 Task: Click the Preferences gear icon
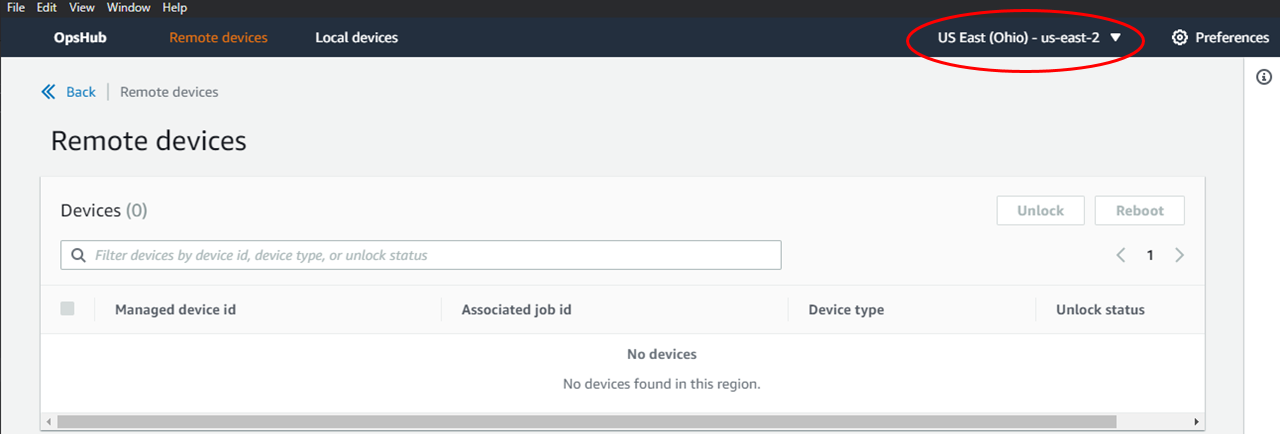click(x=1180, y=38)
